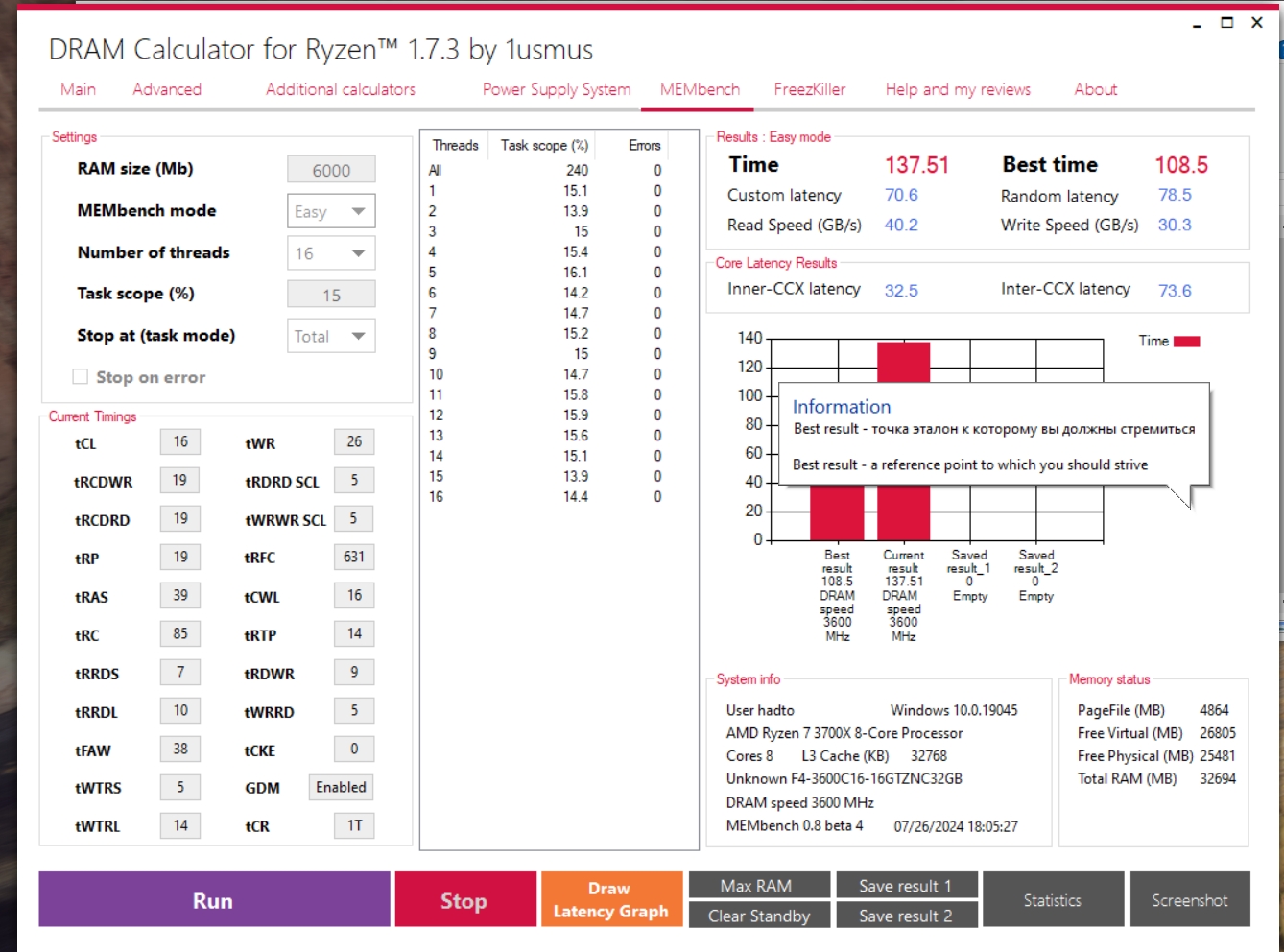Click Save result 2
The height and width of the screenshot is (952, 1284).
coord(906,914)
